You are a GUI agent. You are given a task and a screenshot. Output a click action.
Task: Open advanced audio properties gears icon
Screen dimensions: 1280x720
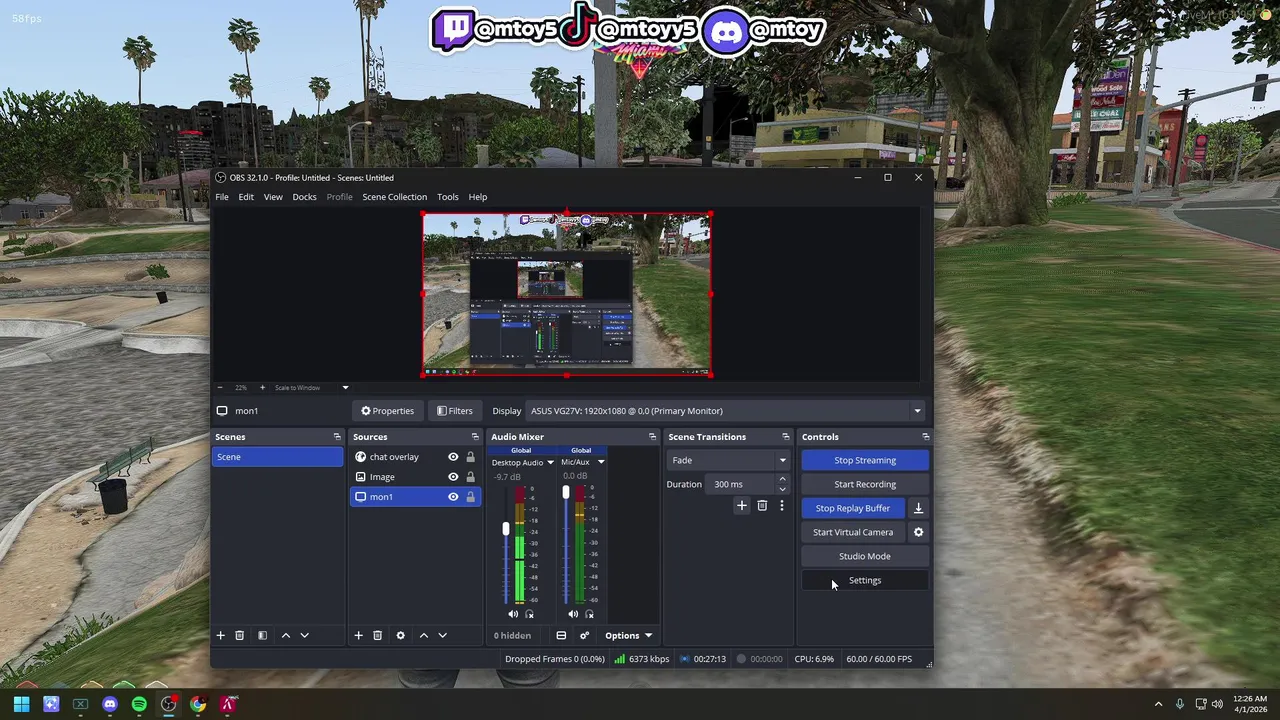[585, 635]
